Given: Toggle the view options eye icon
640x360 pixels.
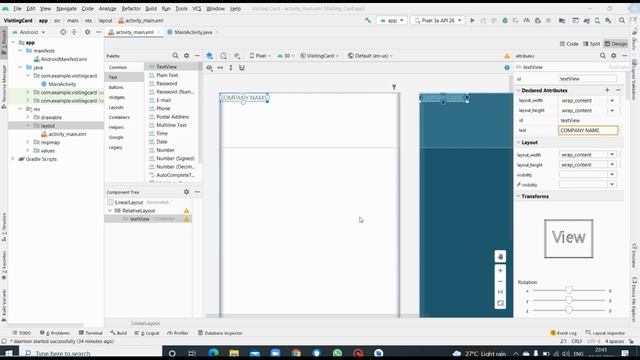Looking at the screenshot, I should (209, 68).
